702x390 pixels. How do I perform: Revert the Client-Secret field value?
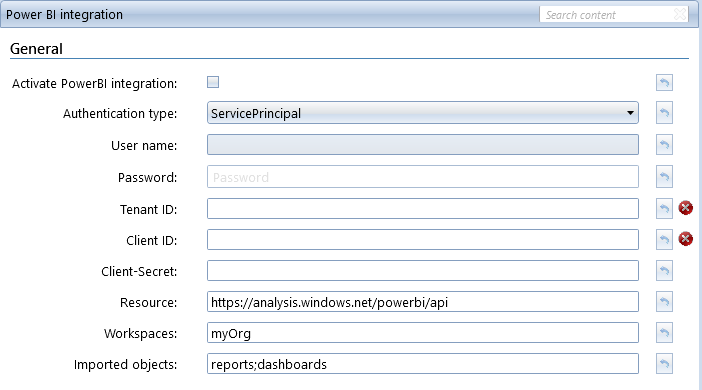[664, 271]
